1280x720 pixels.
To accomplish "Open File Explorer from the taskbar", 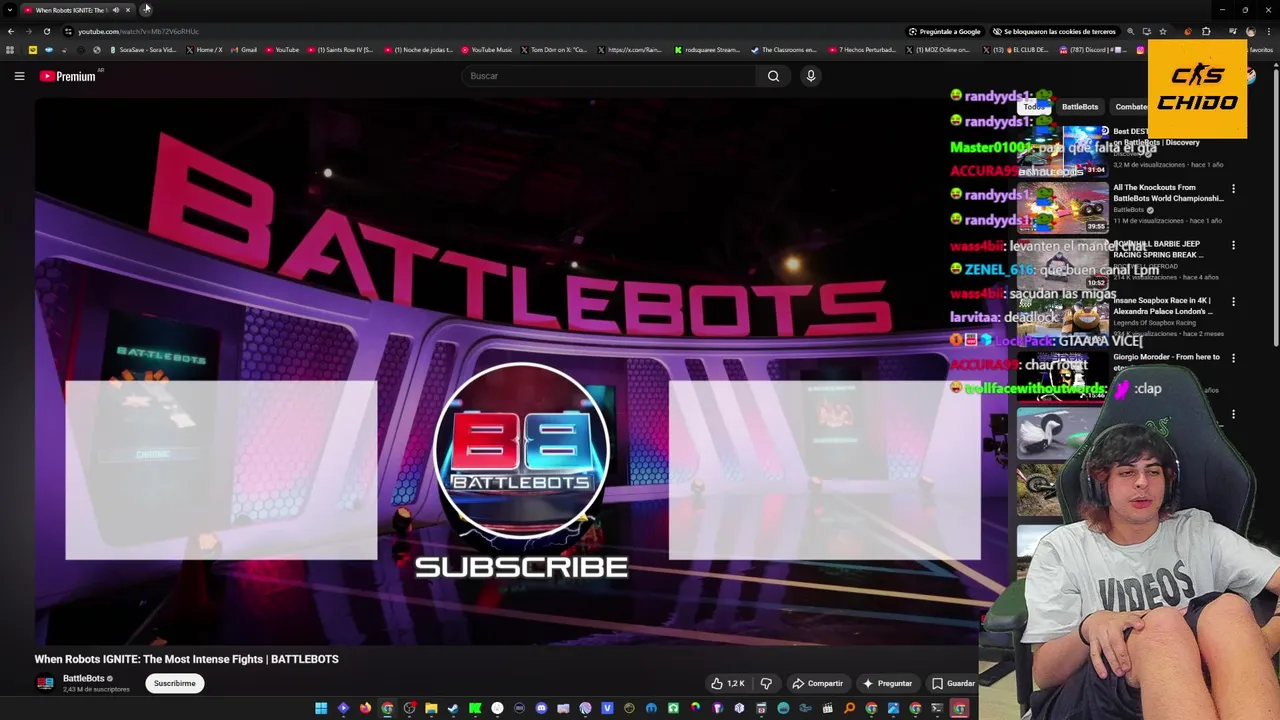I will coord(431,708).
